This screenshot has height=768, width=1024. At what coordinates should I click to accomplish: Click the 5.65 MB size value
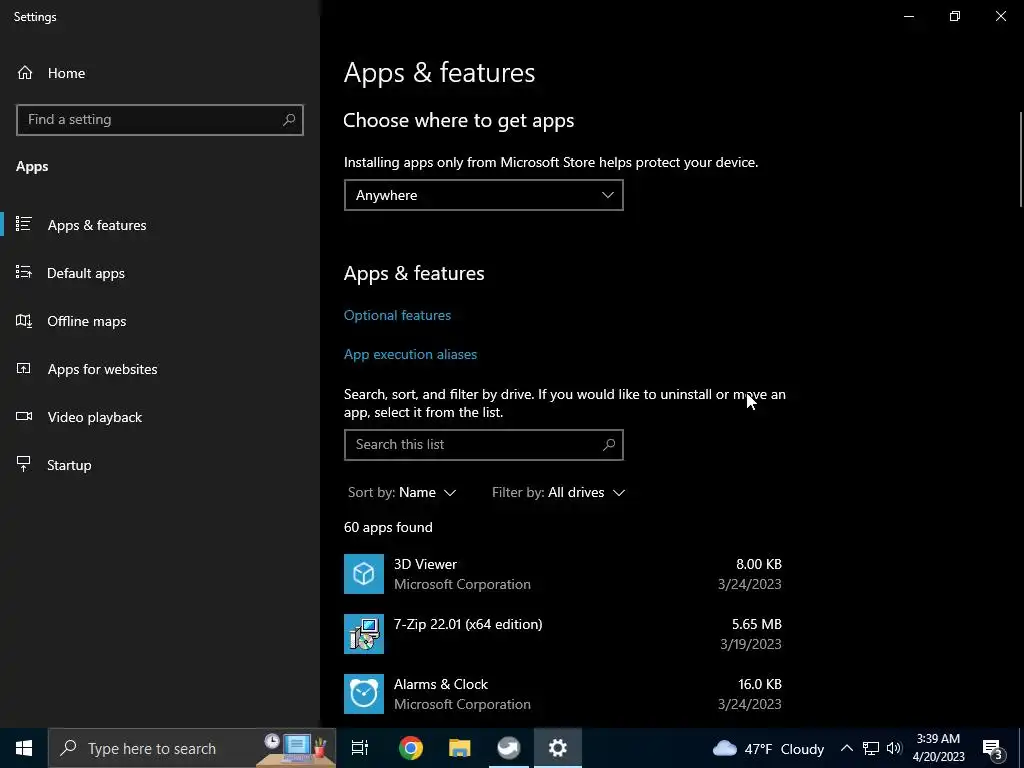point(756,624)
